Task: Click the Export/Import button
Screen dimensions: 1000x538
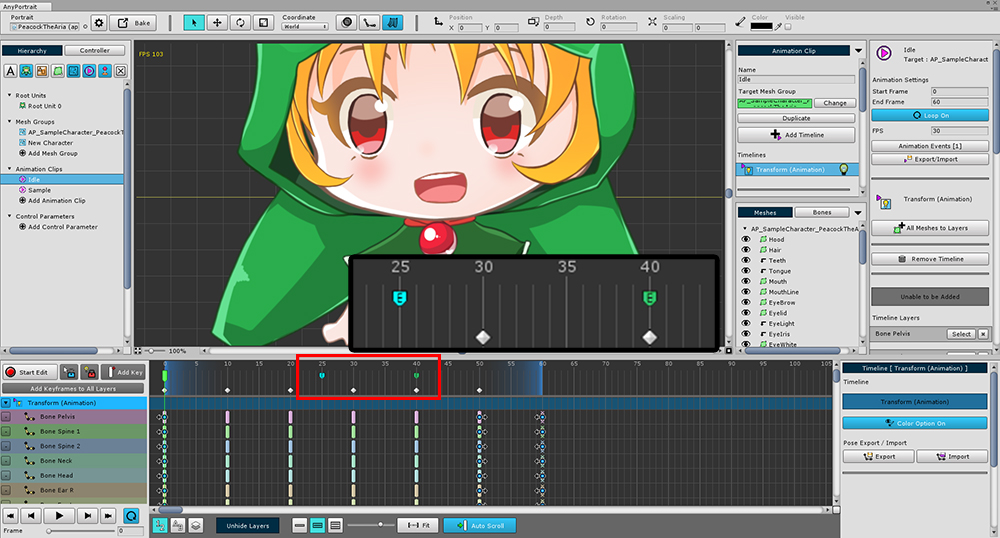Action: click(x=930, y=159)
